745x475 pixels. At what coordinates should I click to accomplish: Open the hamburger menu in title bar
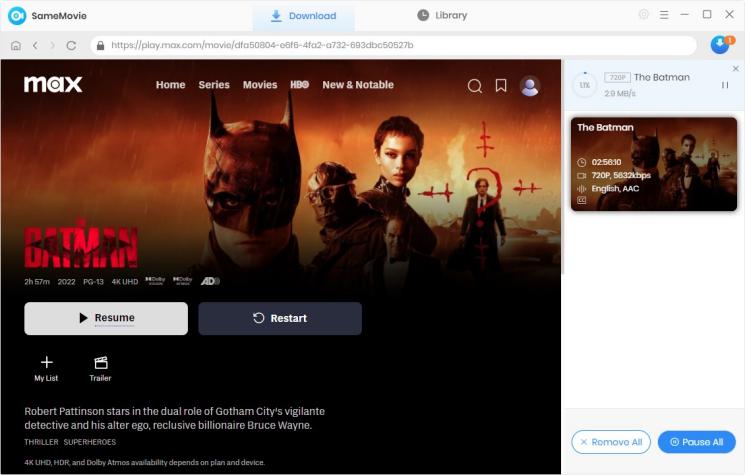point(664,15)
